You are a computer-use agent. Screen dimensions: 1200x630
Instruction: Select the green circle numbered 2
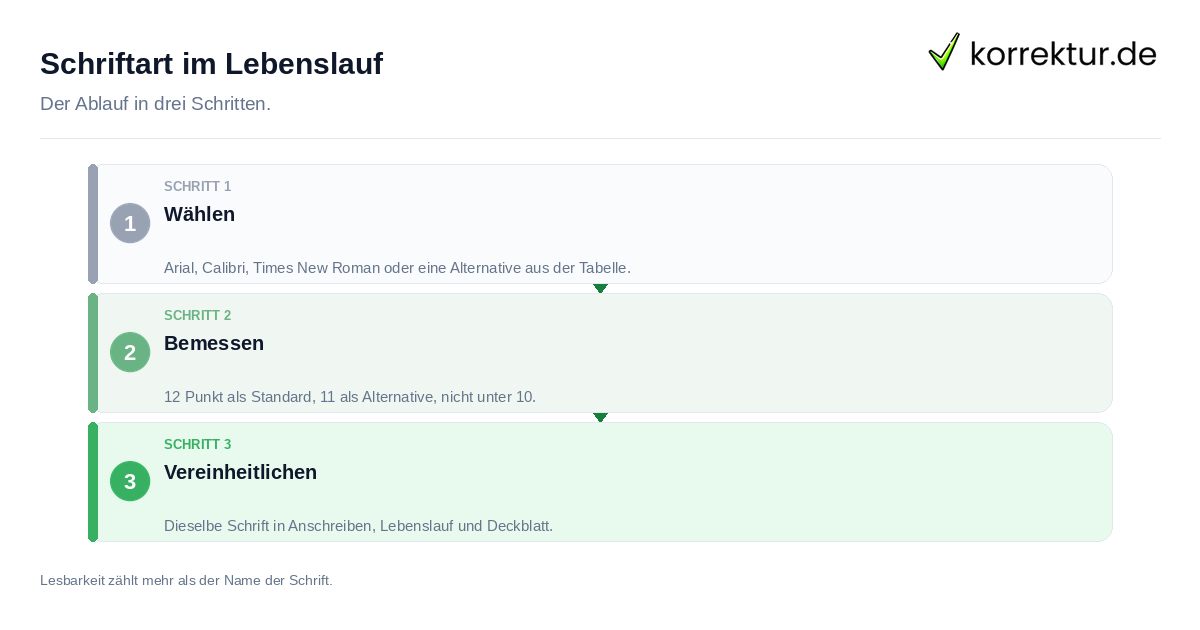[x=130, y=352]
